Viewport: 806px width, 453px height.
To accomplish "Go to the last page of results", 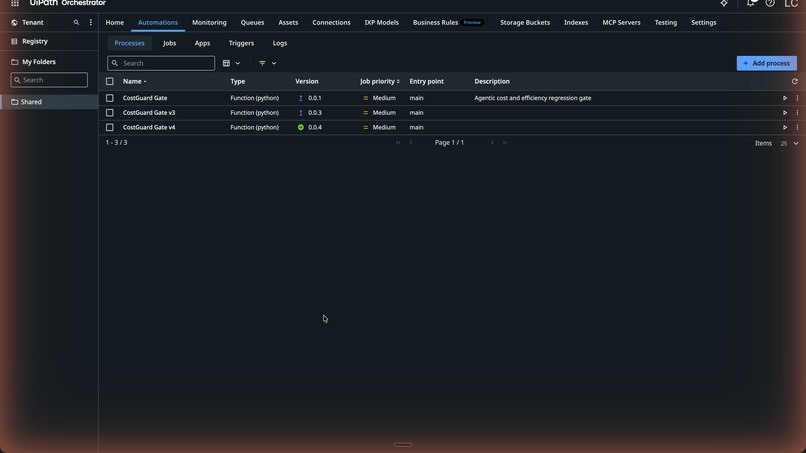I will point(505,142).
